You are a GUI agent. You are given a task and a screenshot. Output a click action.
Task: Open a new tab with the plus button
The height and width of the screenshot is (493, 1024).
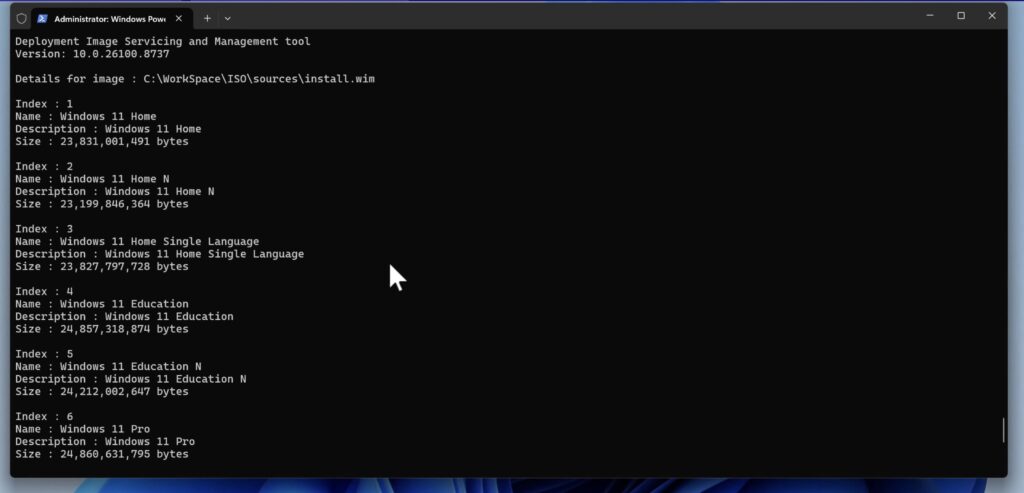click(207, 18)
